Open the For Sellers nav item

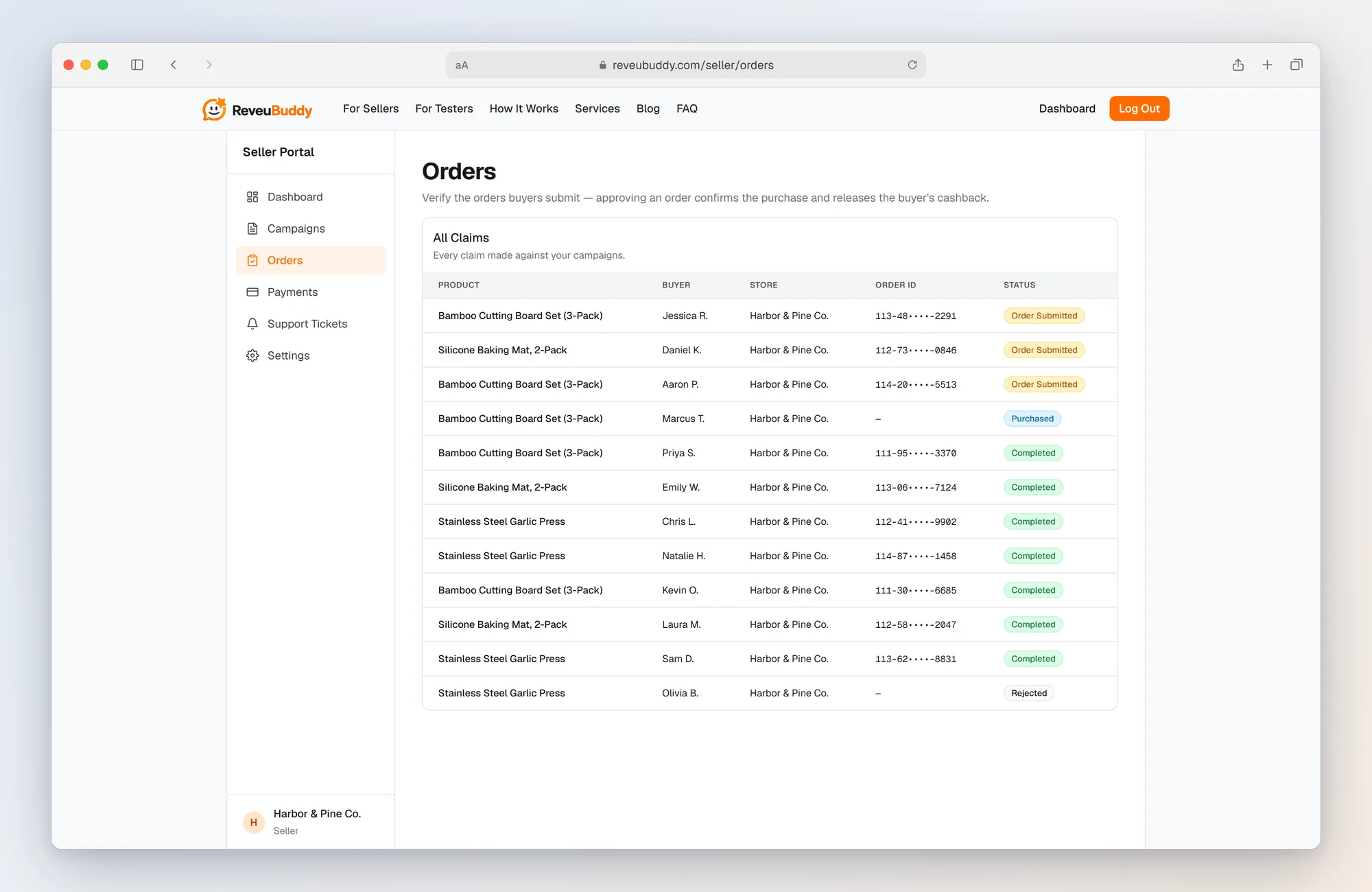click(x=370, y=108)
